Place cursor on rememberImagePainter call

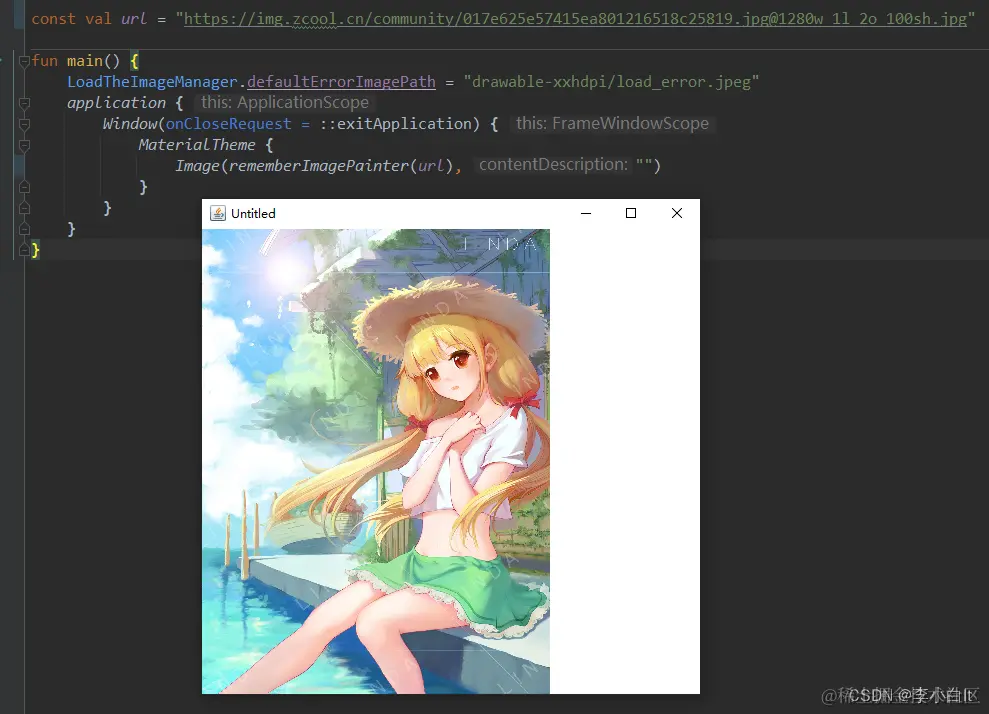click(319, 166)
